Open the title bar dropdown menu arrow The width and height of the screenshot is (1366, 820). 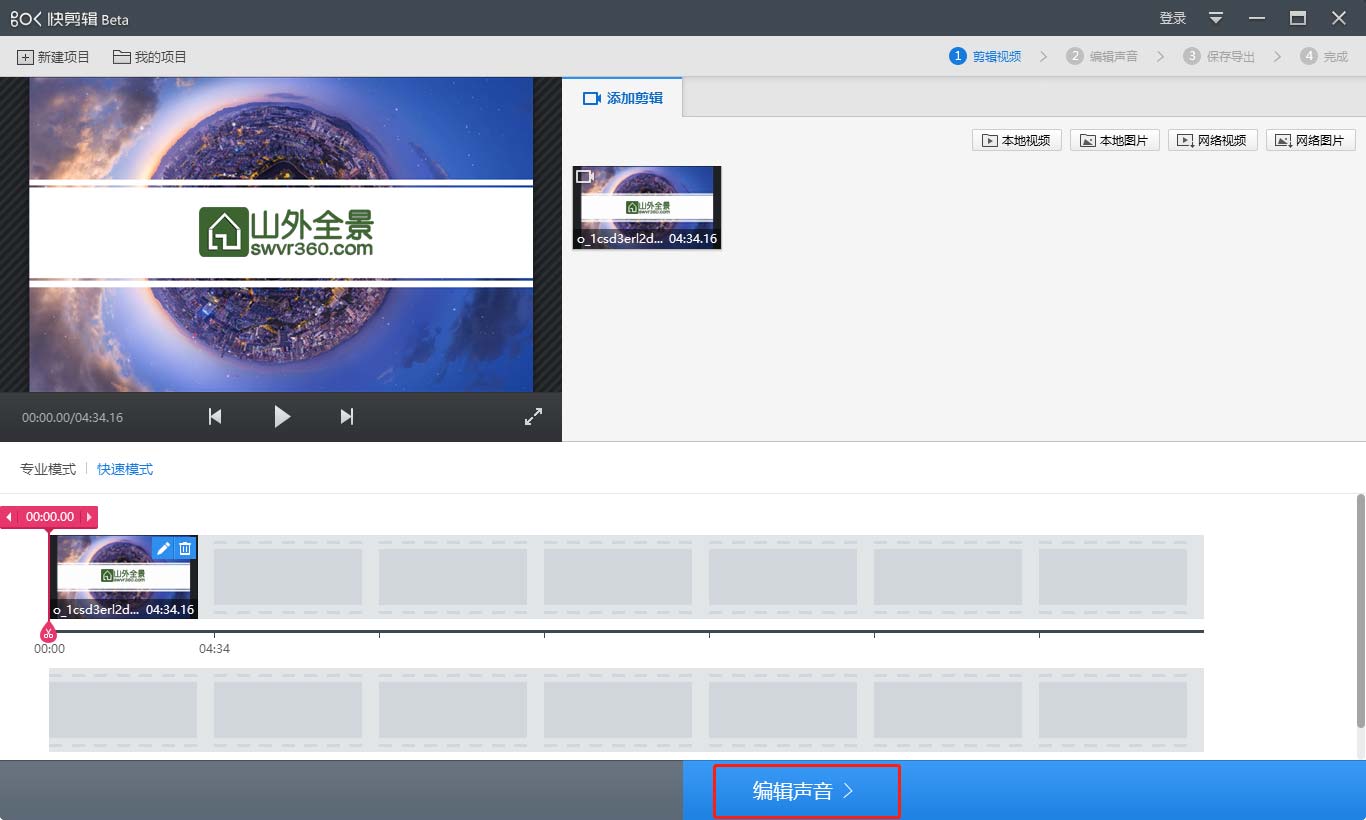pos(1216,18)
